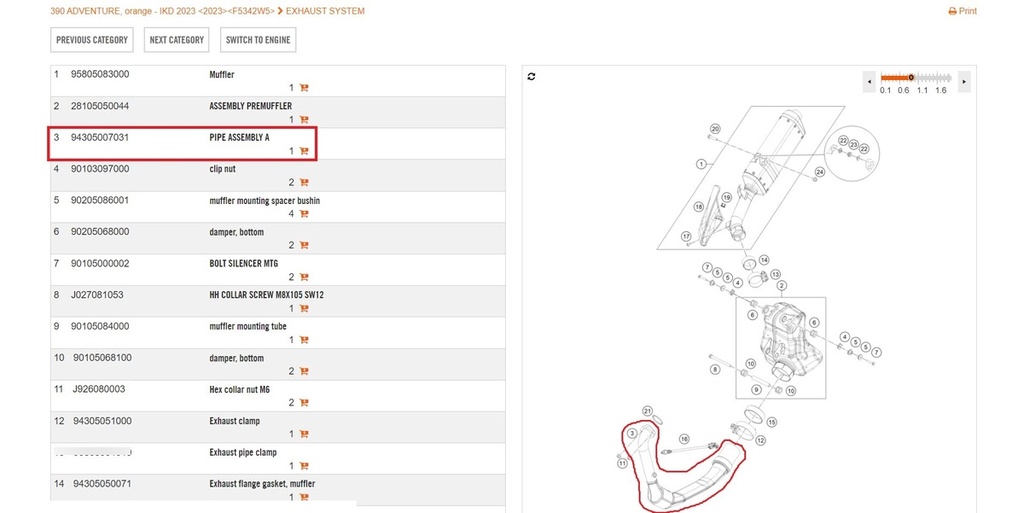Go to PREVIOUS CATEGORY
The image size is (1024, 513).
(x=92, y=40)
